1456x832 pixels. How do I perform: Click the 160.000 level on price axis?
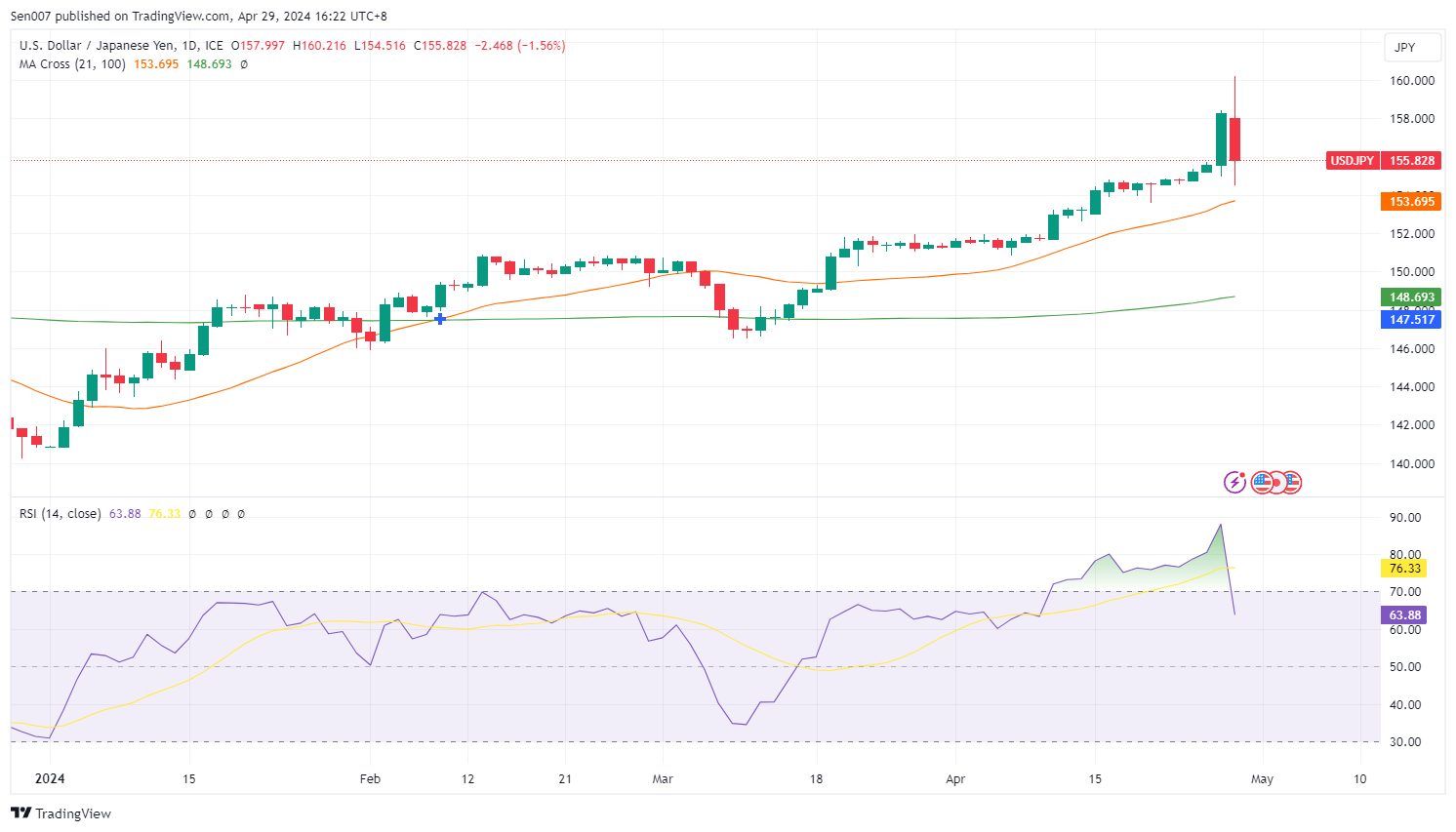[x=1411, y=81]
